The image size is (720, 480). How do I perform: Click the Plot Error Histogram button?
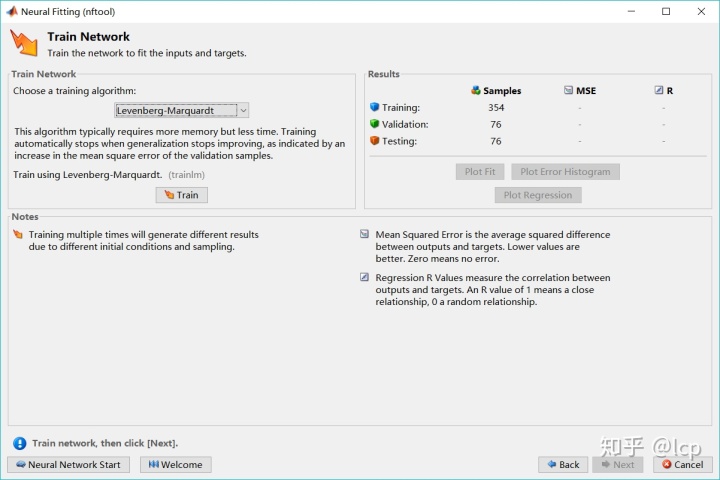coord(565,172)
